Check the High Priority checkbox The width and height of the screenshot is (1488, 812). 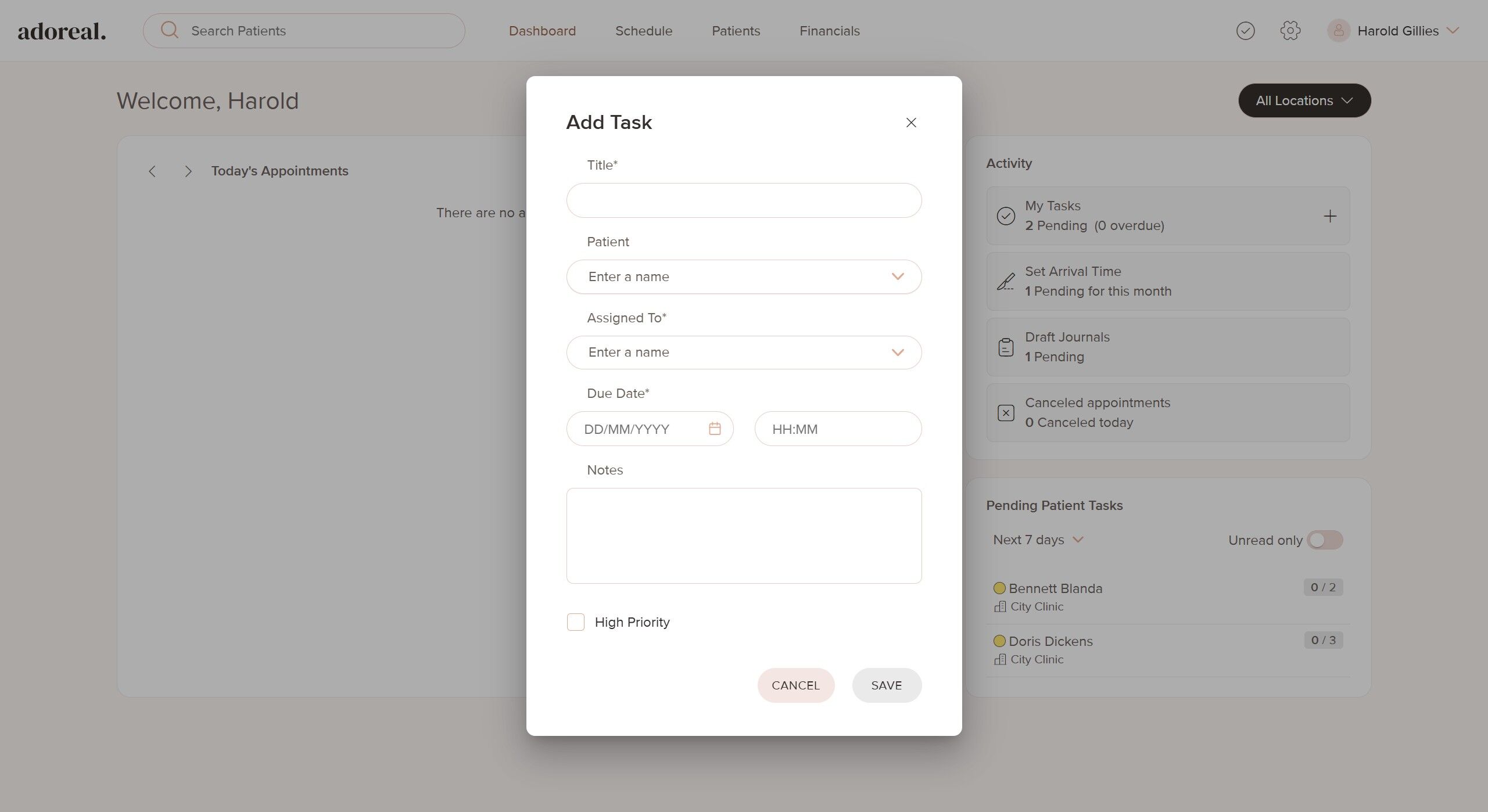pos(575,622)
